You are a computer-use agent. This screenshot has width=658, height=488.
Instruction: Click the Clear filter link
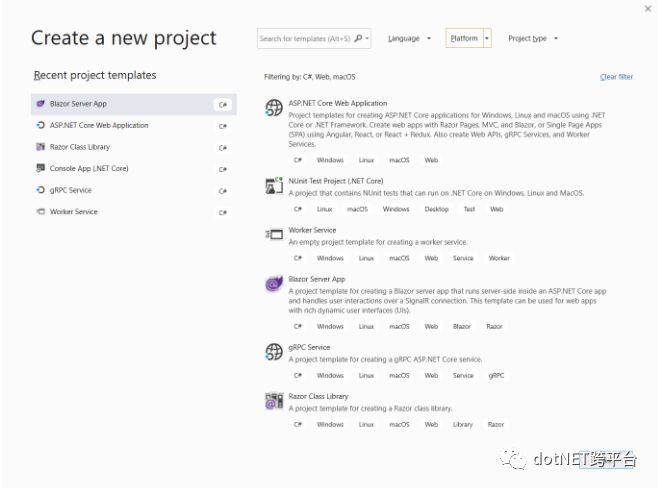[x=616, y=77]
